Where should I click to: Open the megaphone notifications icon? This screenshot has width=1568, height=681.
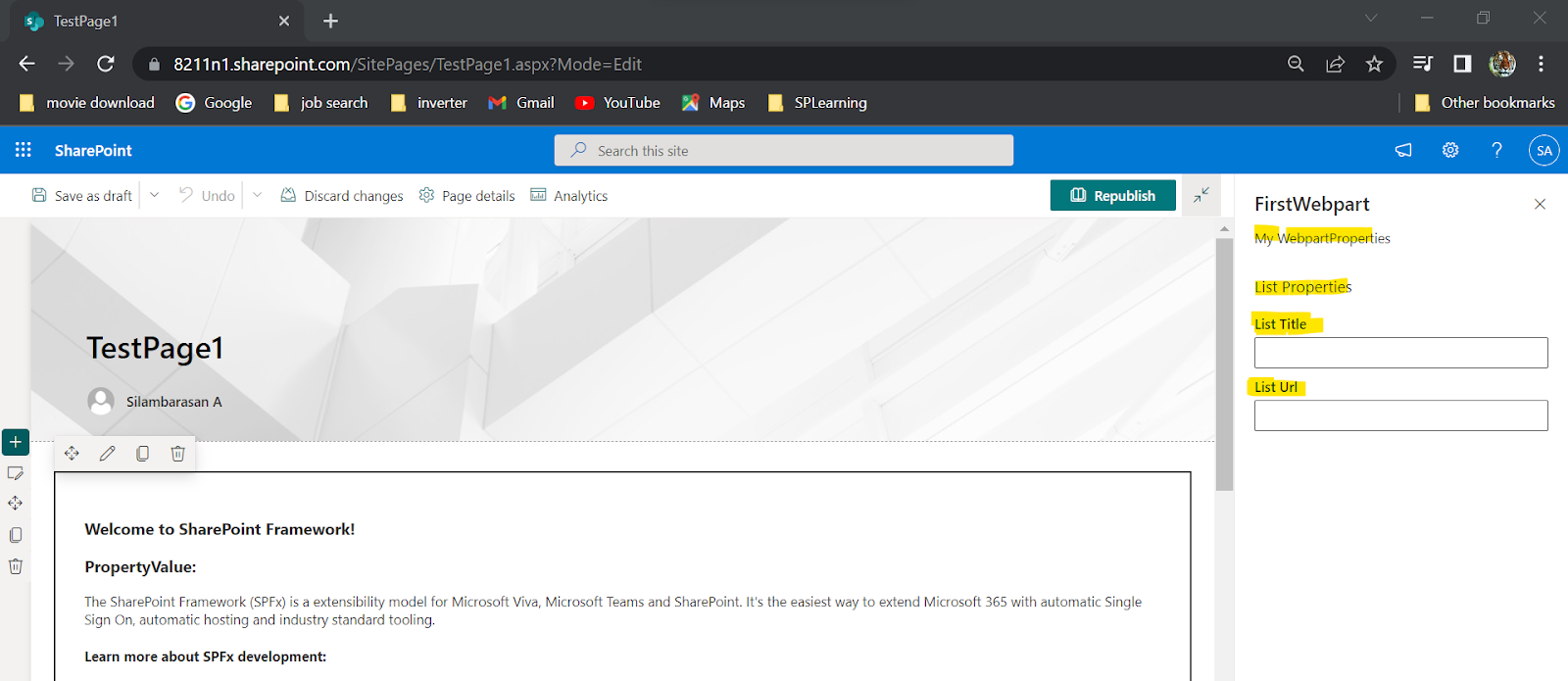tap(1403, 150)
